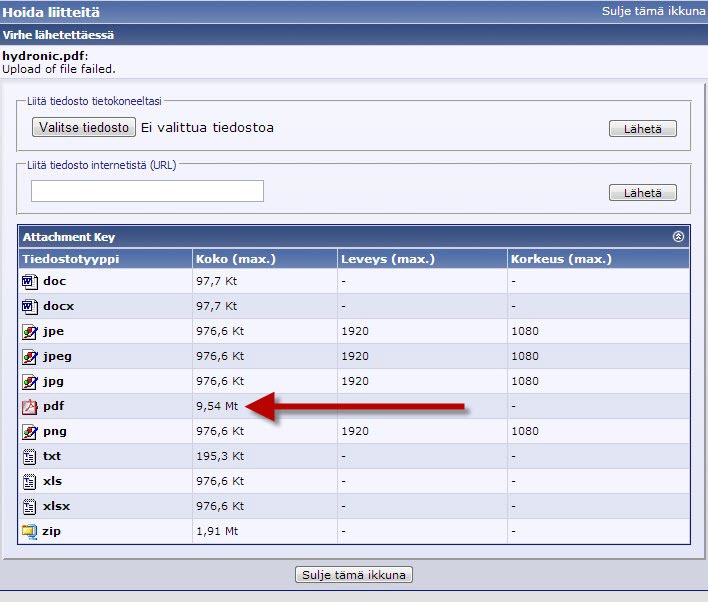Click the png image file icon
708x602 pixels.
pos(29,432)
